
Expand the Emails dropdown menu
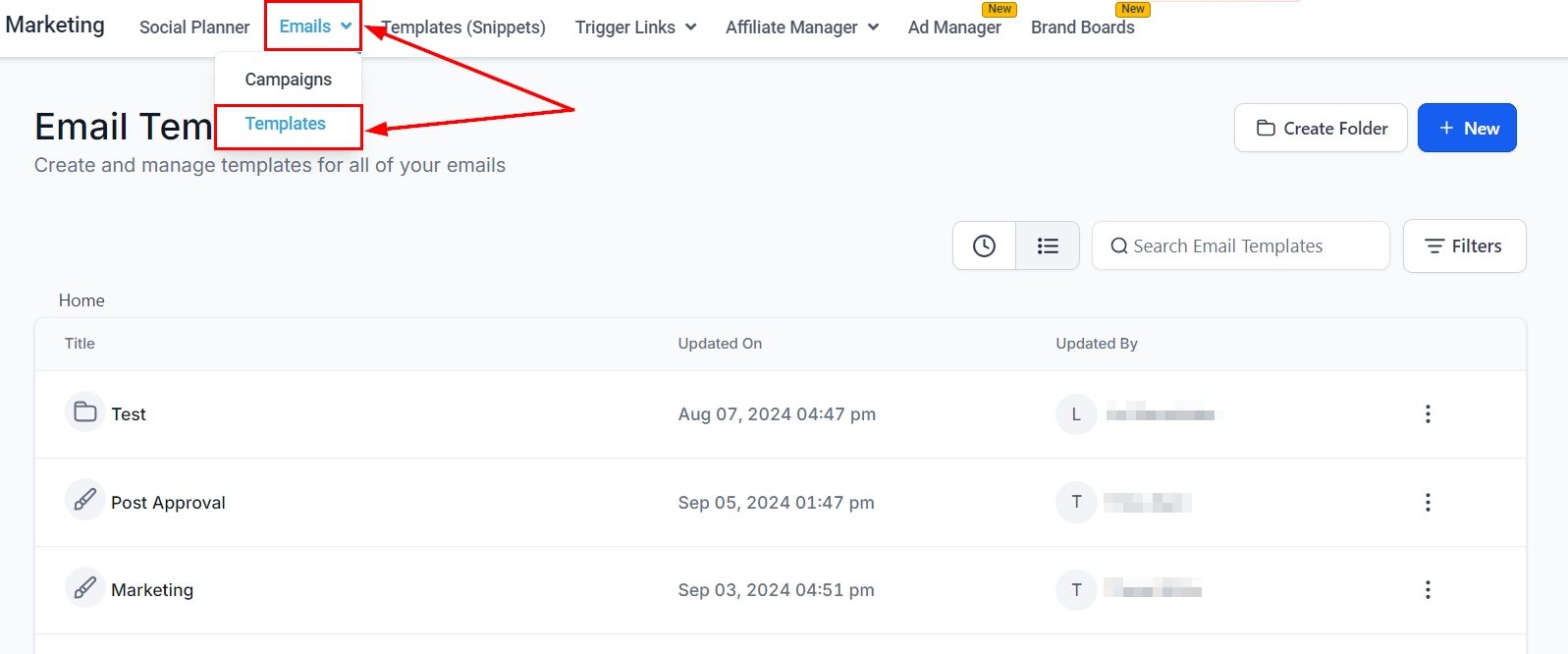click(314, 27)
